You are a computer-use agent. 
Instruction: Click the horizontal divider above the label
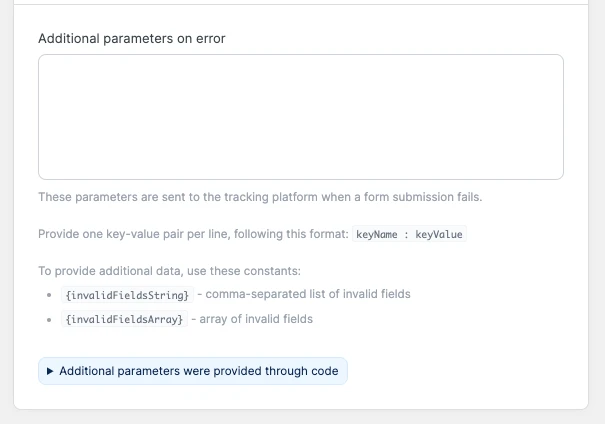(x=300, y=5)
